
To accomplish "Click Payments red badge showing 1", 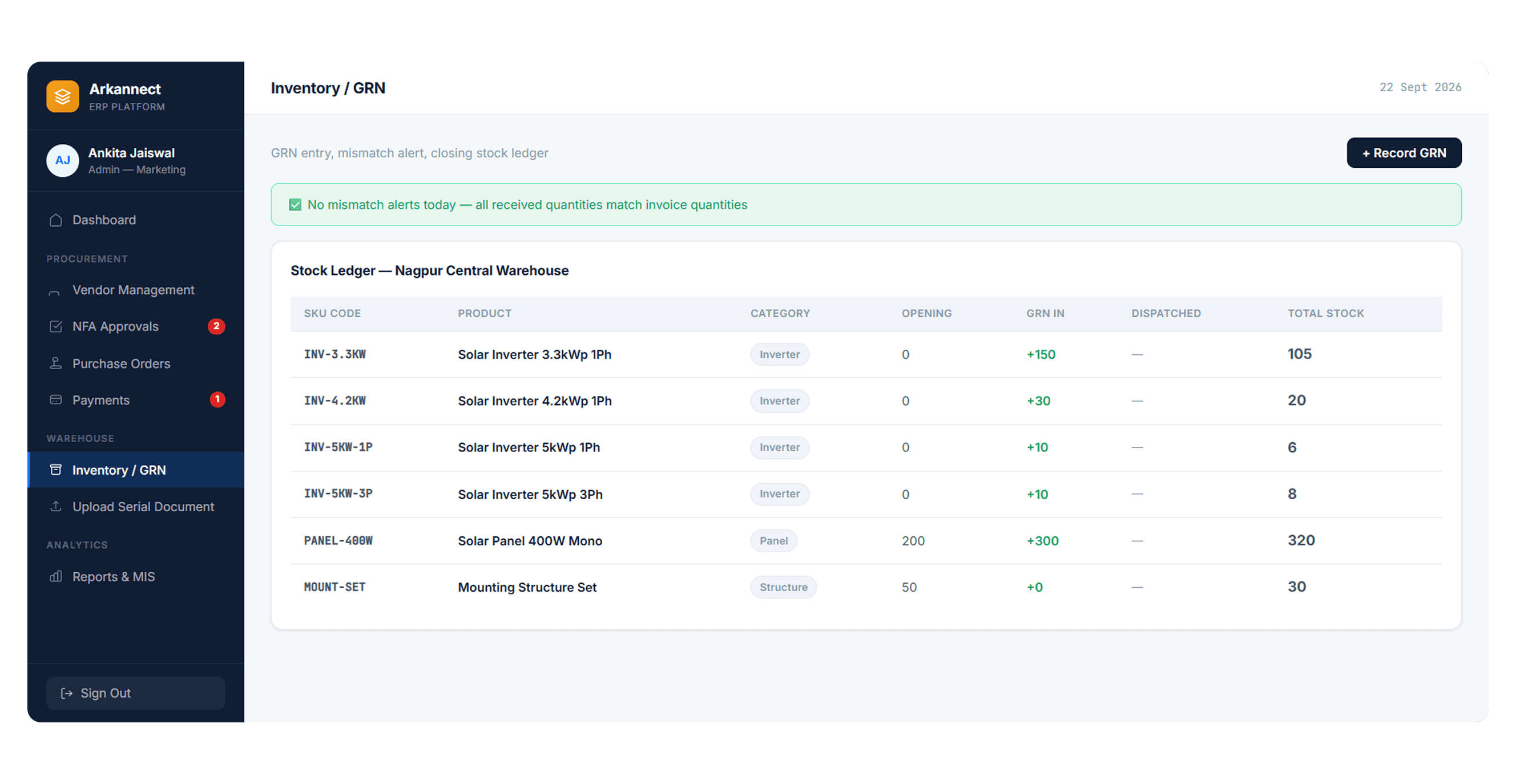I will tap(217, 400).
